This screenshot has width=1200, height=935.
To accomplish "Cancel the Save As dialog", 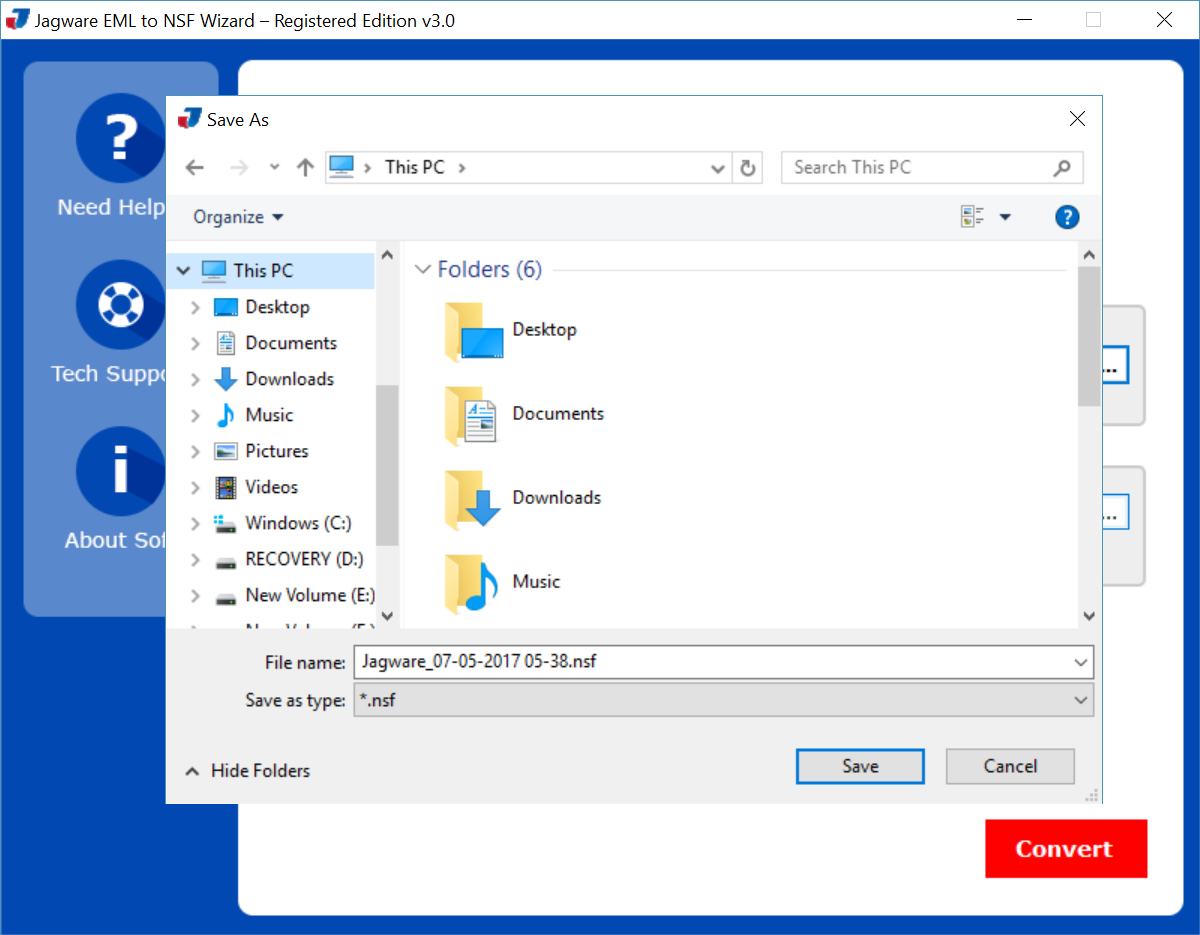I will click(1010, 766).
